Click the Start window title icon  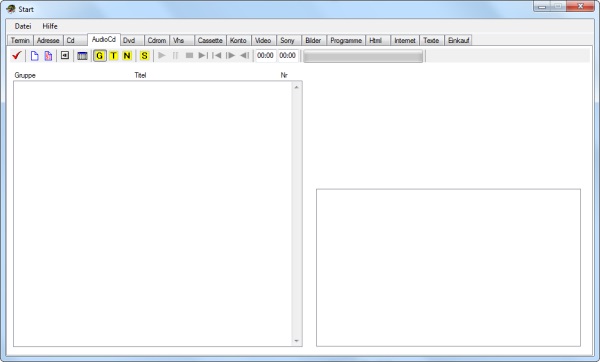coord(11,8)
